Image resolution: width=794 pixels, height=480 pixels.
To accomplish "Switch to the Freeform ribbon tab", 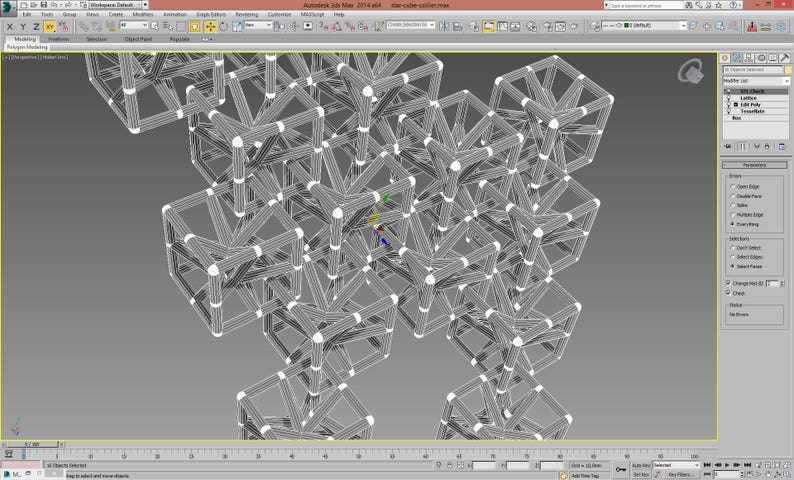I will click(x=58, y=39).
